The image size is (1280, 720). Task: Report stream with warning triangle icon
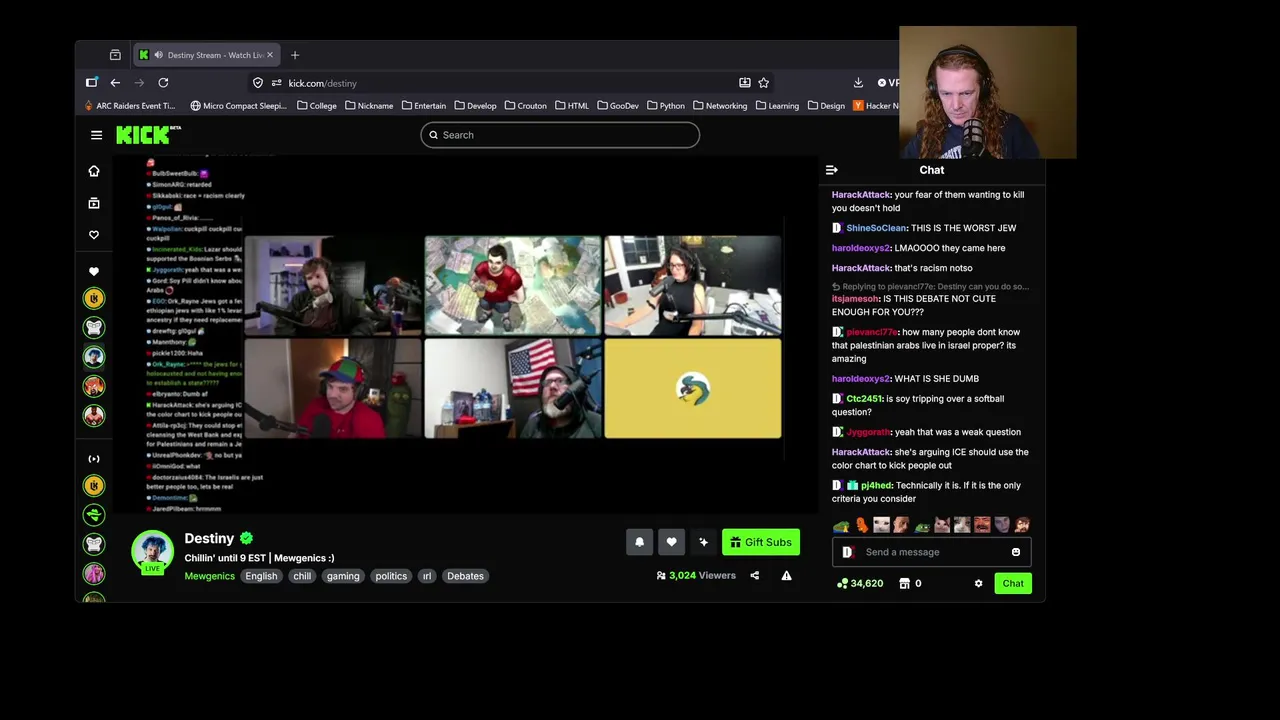[x=786, y=575]
